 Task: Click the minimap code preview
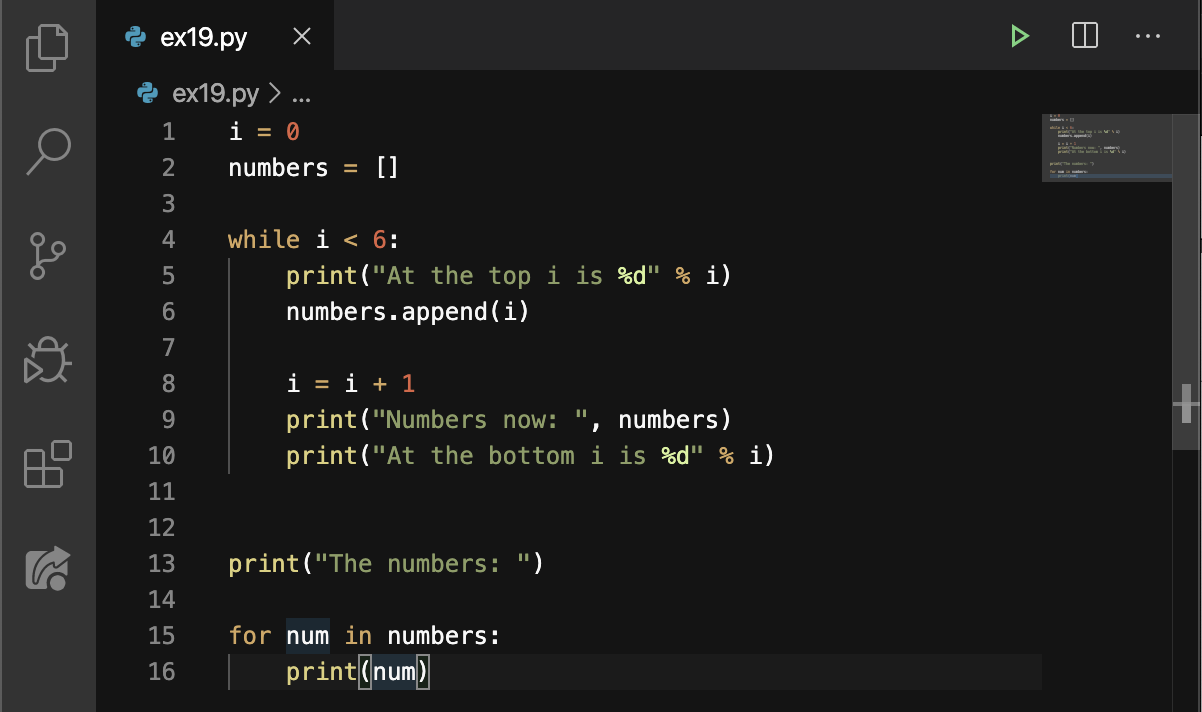(1105, 145)
